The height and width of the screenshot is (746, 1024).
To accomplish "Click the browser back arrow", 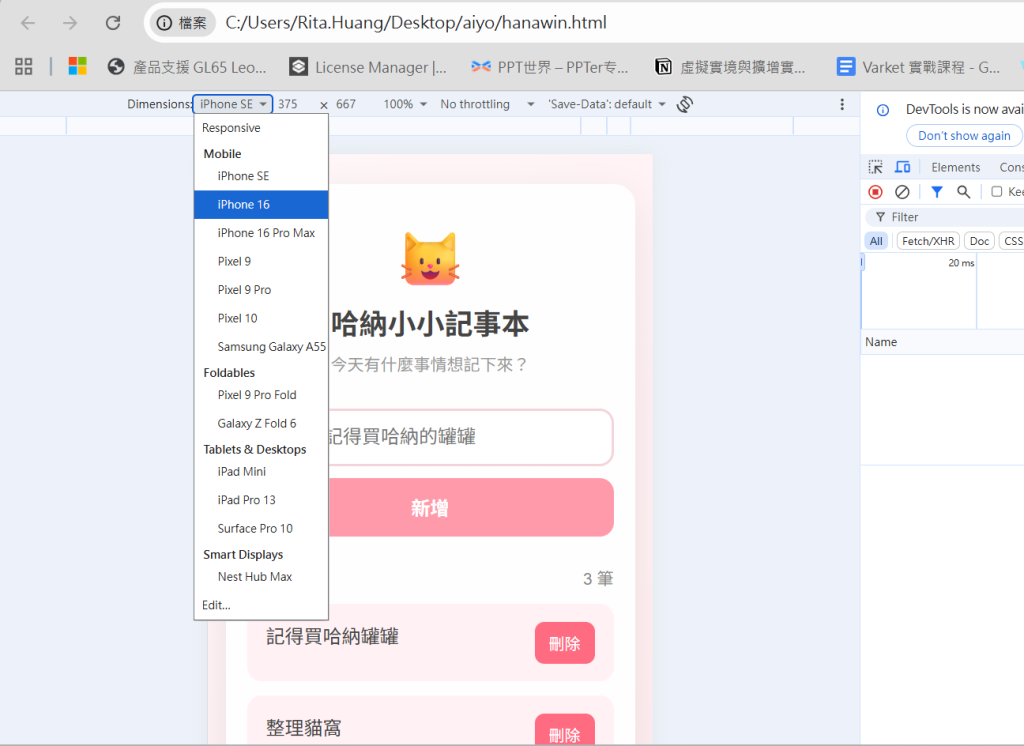I will coord(28,24).
